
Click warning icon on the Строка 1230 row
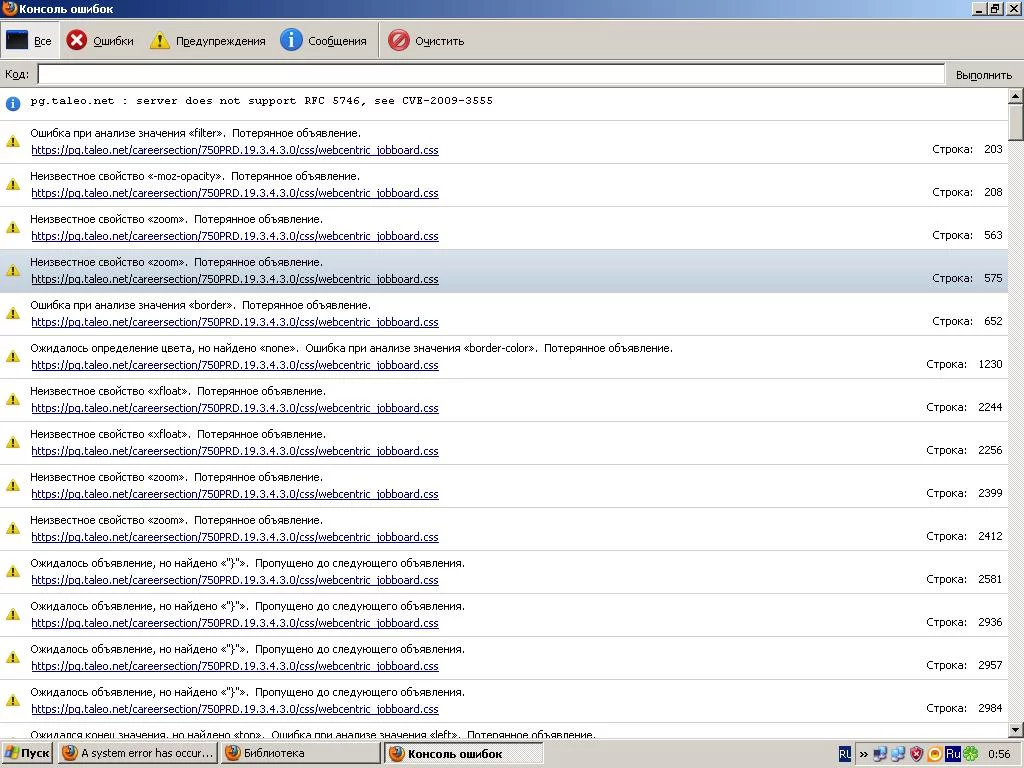pos(13,357)
